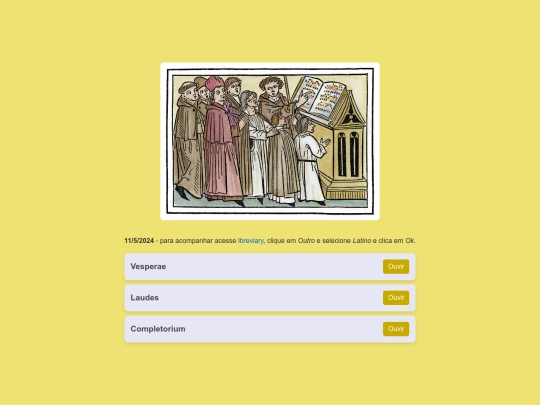The height and width of the screenshot is (405, 540).
Task: Click the phrase 'para acompanhar acesse'
Action: [198, 241]
